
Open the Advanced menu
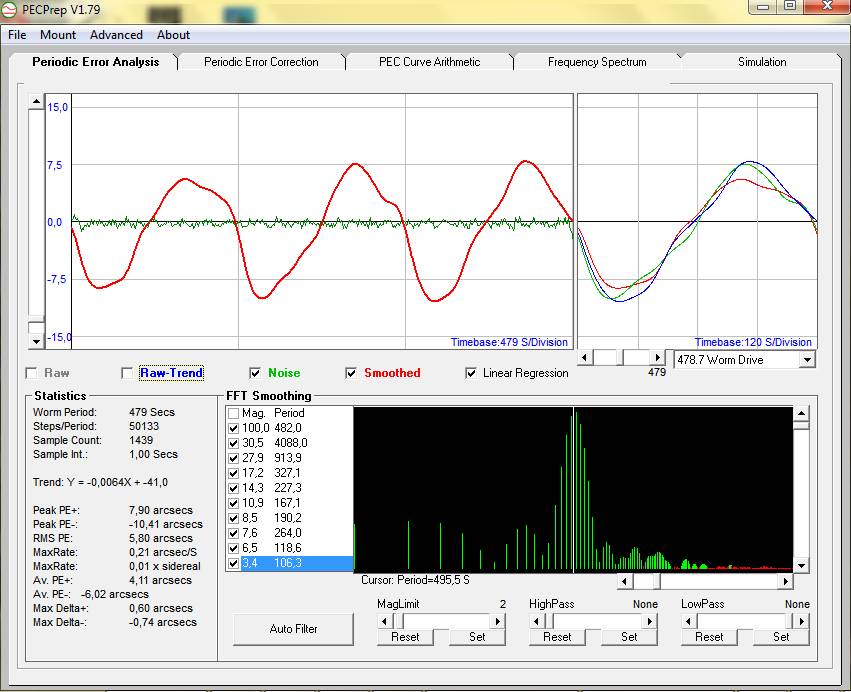[117, 34]
